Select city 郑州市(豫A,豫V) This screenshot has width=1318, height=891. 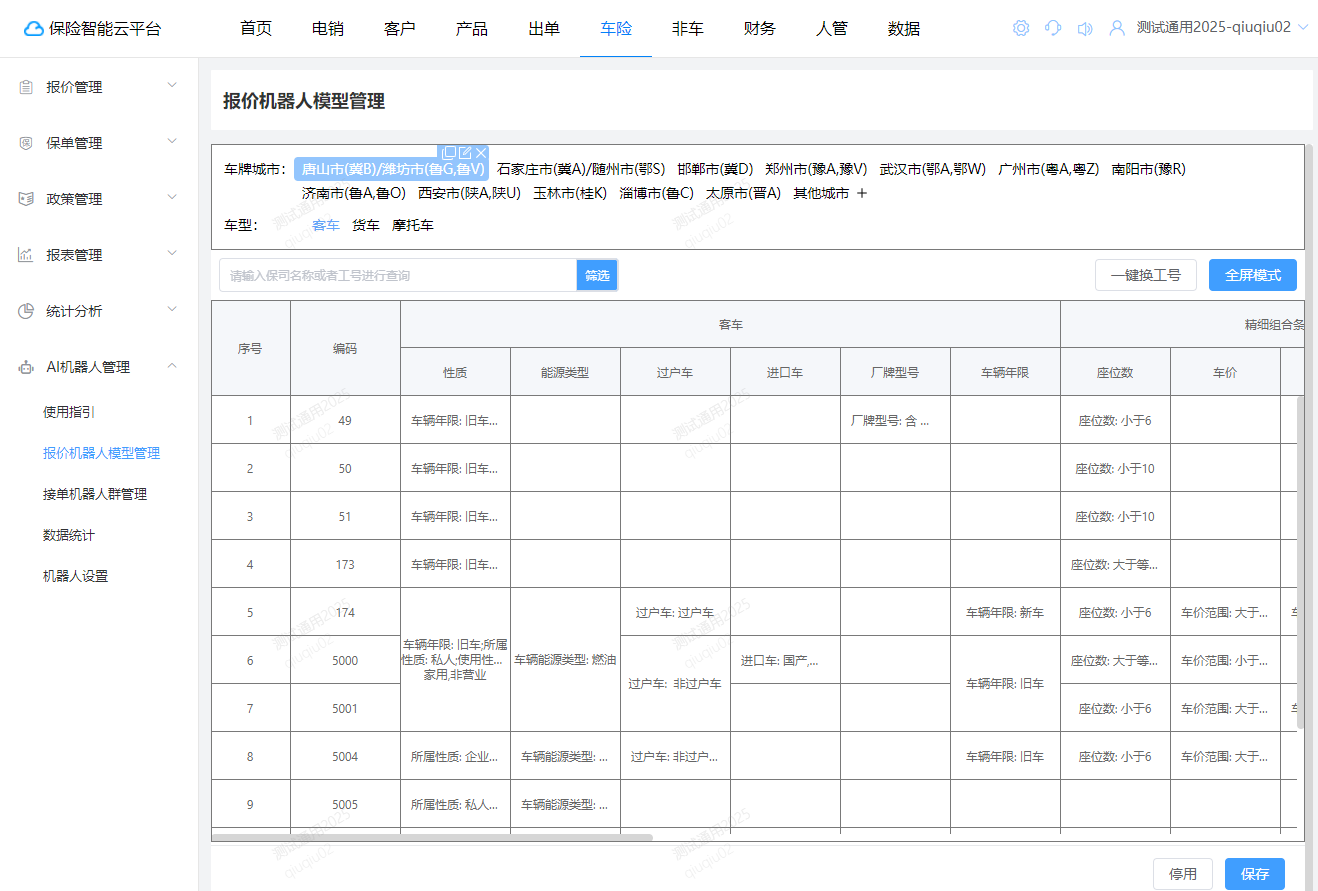click(x=816, y=169)
